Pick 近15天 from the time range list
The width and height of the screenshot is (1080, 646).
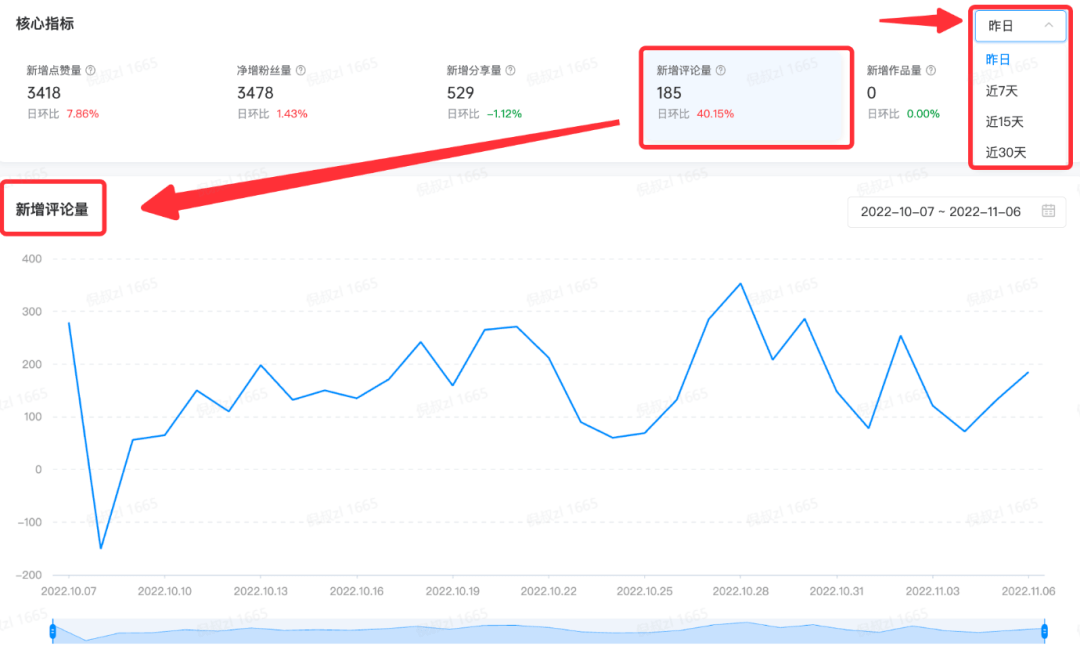1006,122
